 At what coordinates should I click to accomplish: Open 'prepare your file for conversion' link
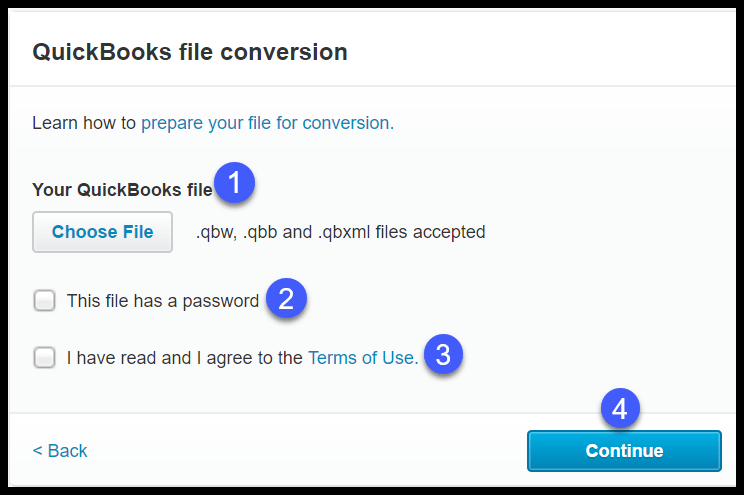pyautogui.click(x=268, y=123)
